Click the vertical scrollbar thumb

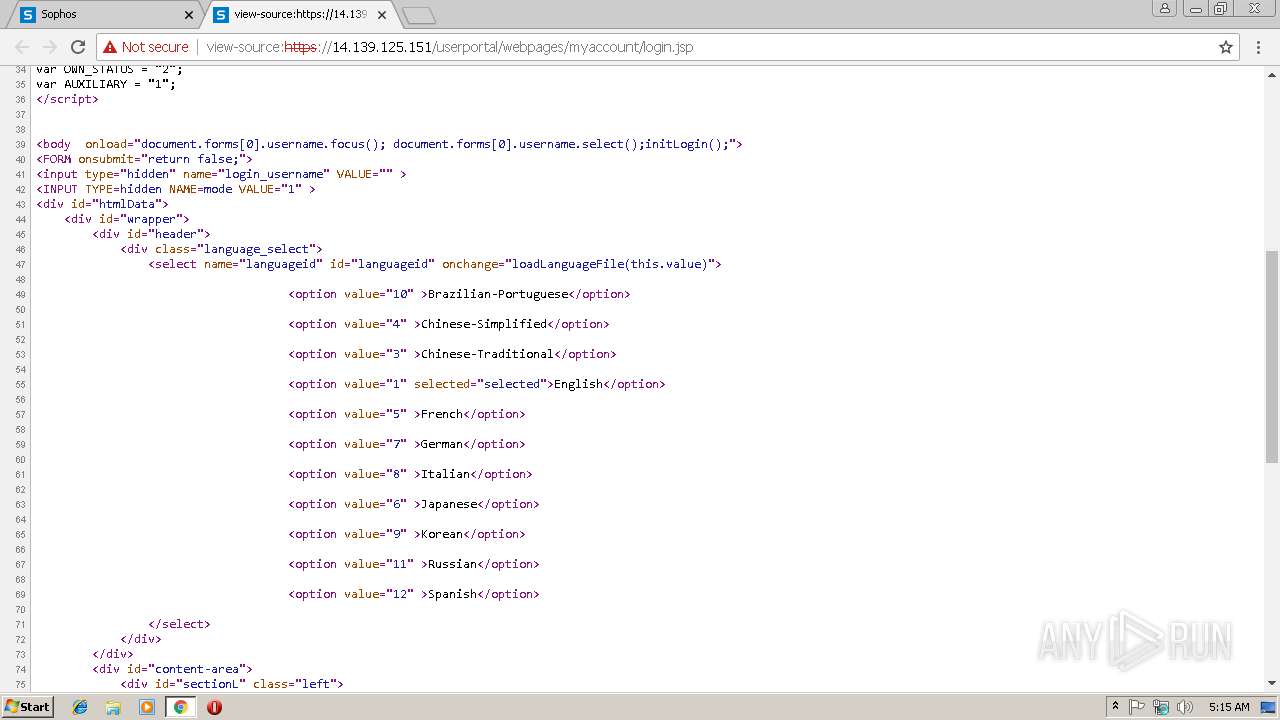point(1272,355)
